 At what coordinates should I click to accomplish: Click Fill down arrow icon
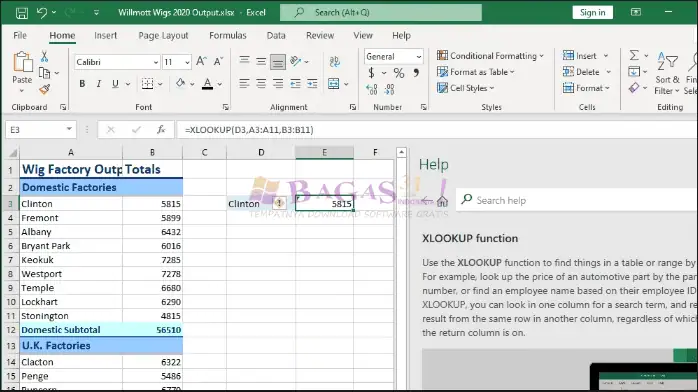633,71
